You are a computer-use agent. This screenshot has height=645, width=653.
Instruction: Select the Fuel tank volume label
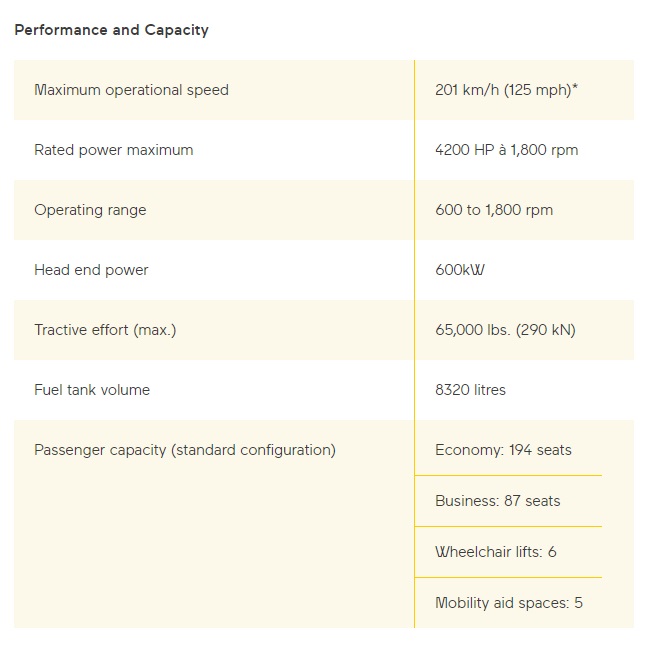(x=92, y=390)
